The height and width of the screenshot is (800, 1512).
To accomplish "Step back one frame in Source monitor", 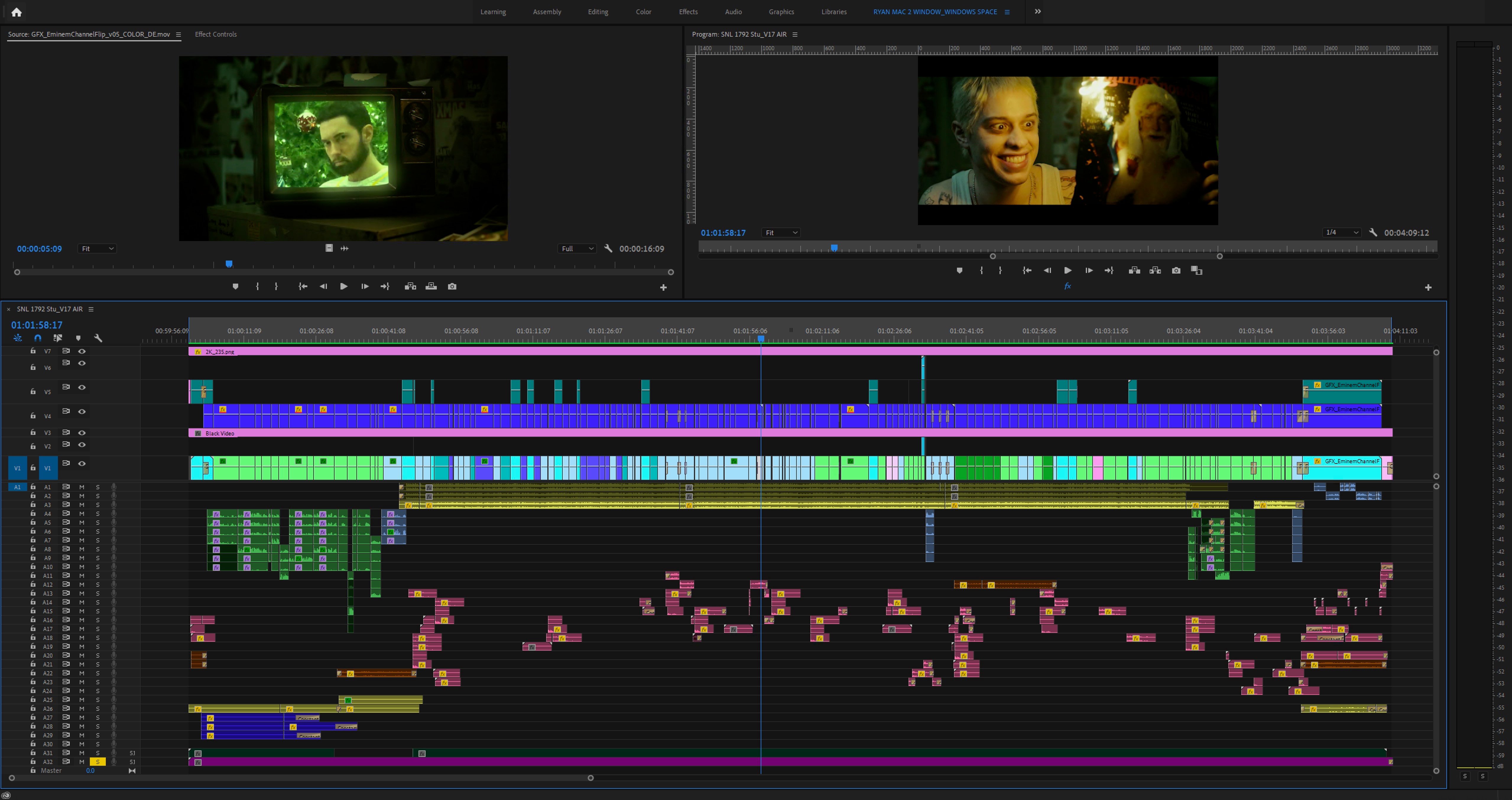I will tap(323, 286).
